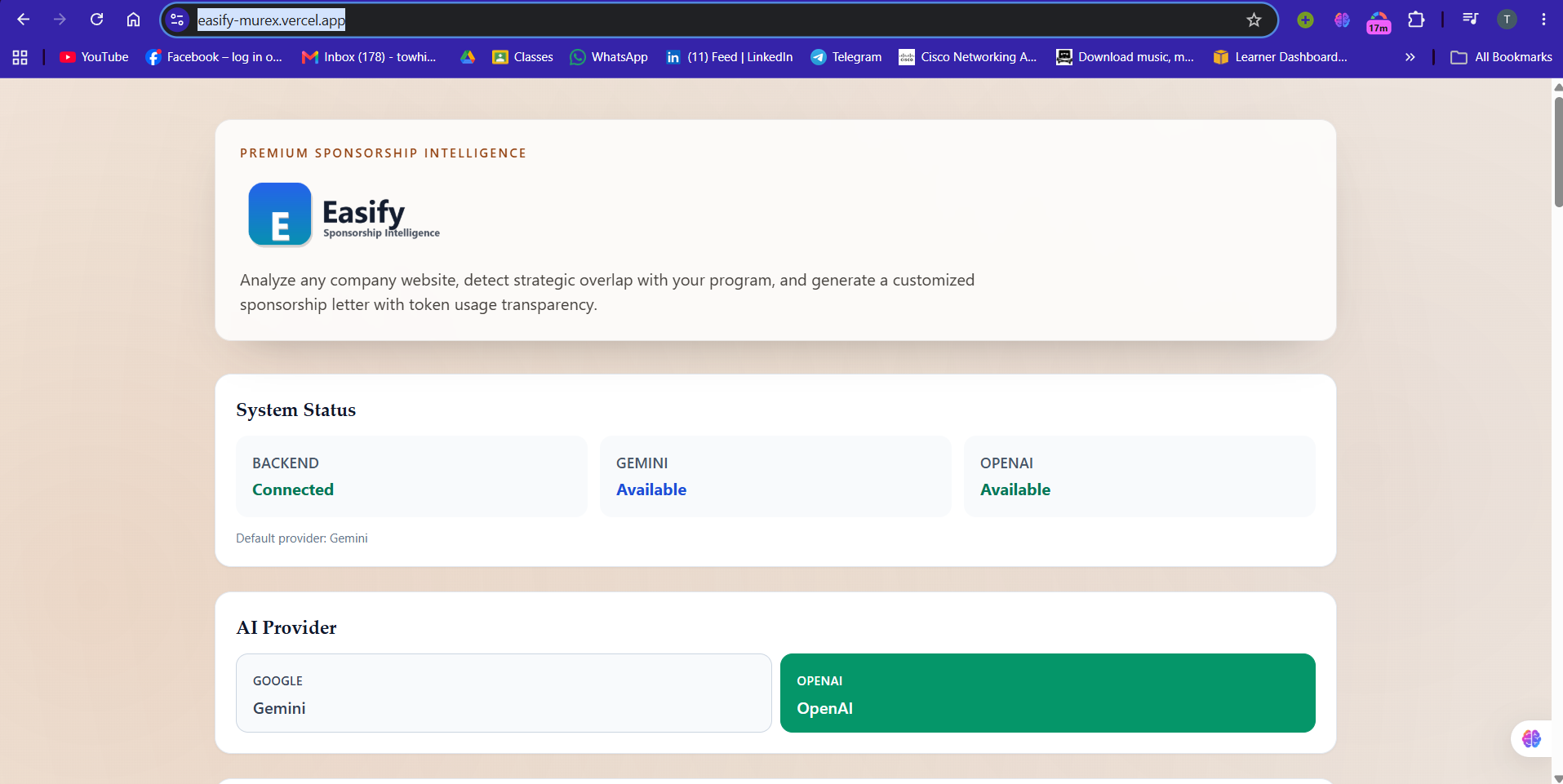The height and width of the screenshot is (784, 1563).
Task: Open the Download music bookmark
Action: (x=1125, y=57)
